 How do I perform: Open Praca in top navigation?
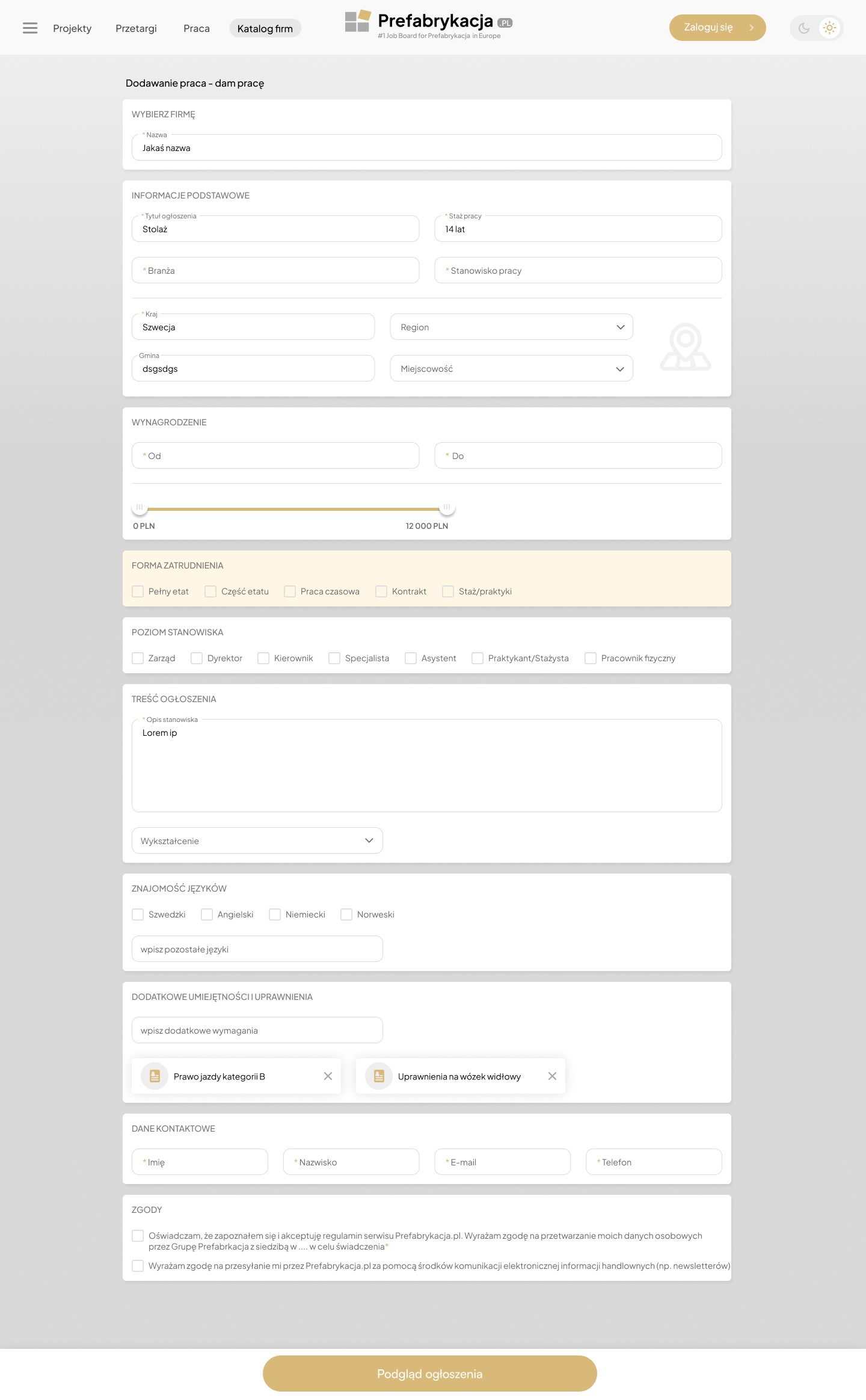point(197,28)
